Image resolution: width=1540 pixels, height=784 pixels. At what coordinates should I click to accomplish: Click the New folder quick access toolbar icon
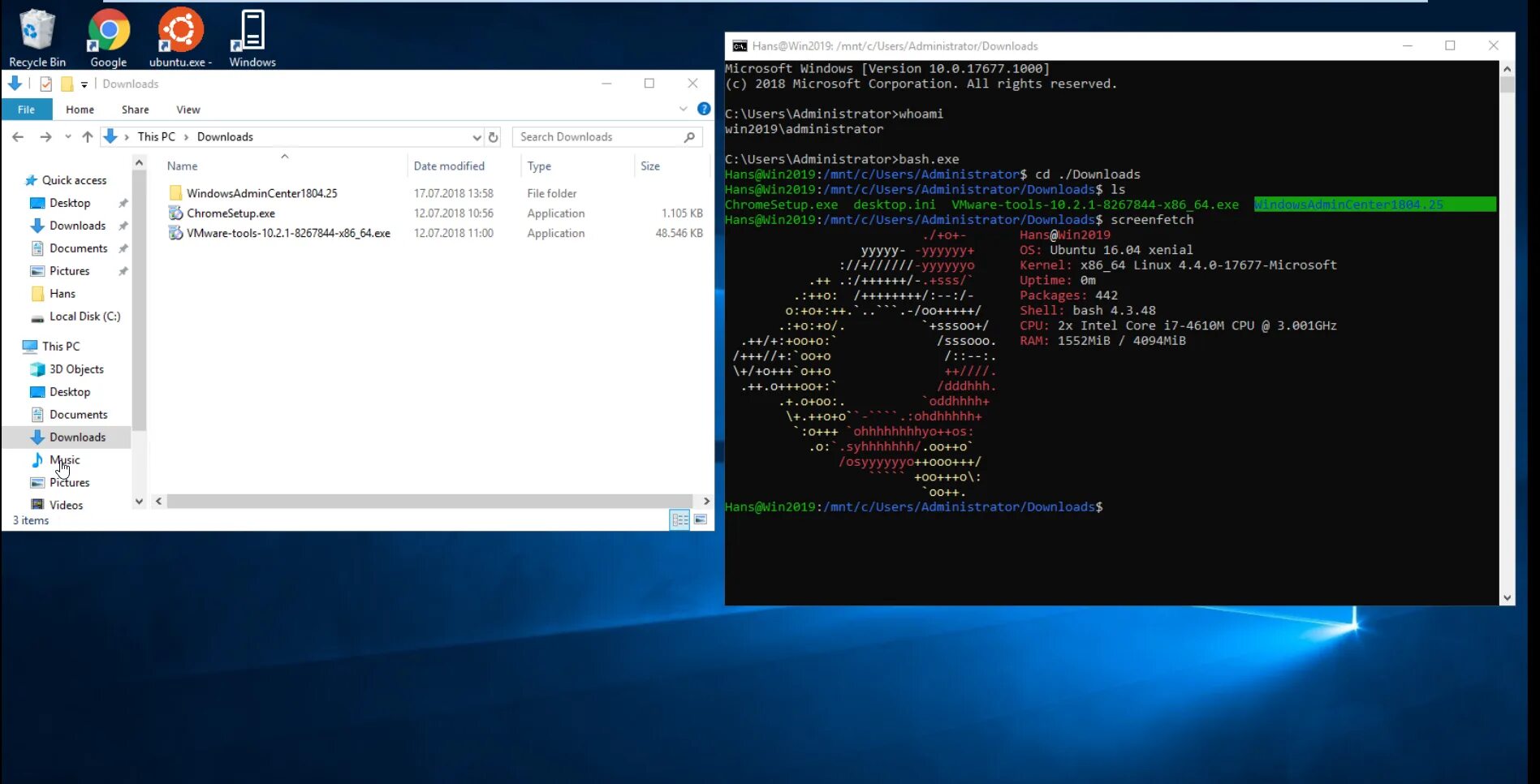tap(67, 84)
